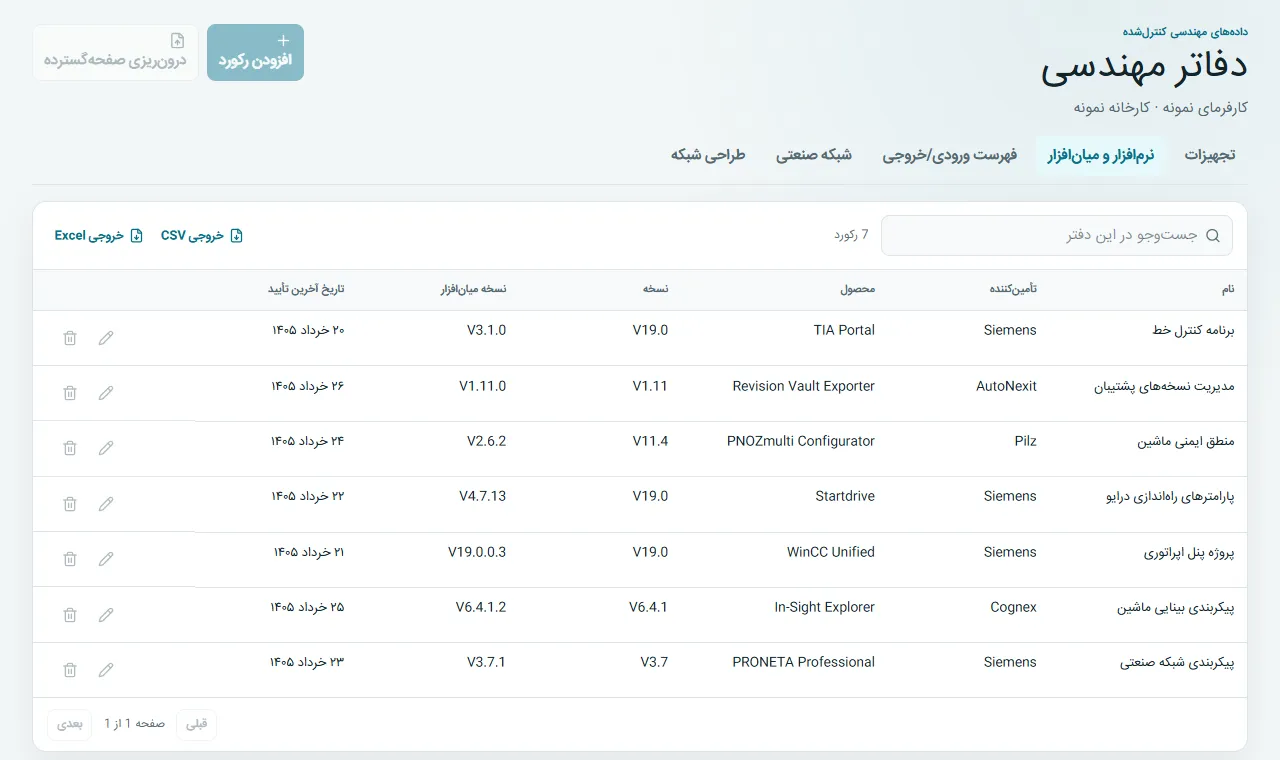Focus the جست‌وجو در این دفتر search field

(x=1057, y=236)
